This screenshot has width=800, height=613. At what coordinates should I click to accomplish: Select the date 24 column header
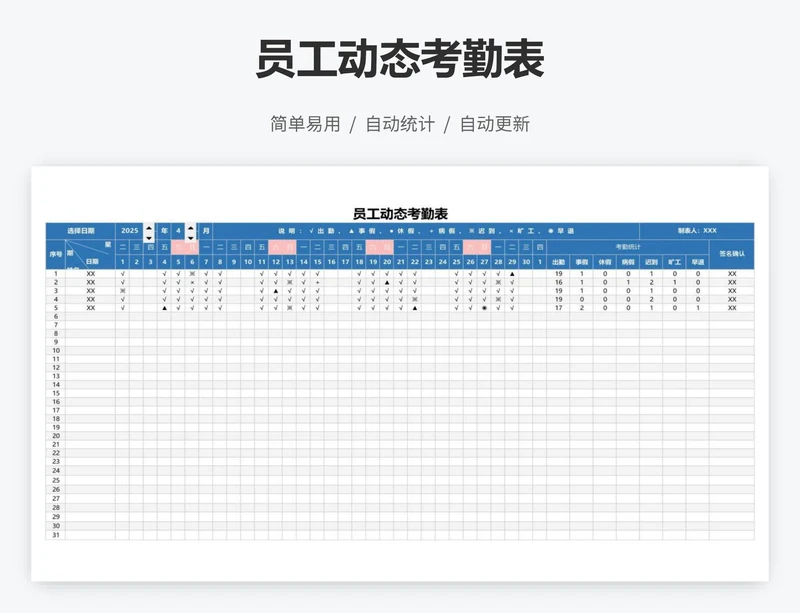click(442, 262)
